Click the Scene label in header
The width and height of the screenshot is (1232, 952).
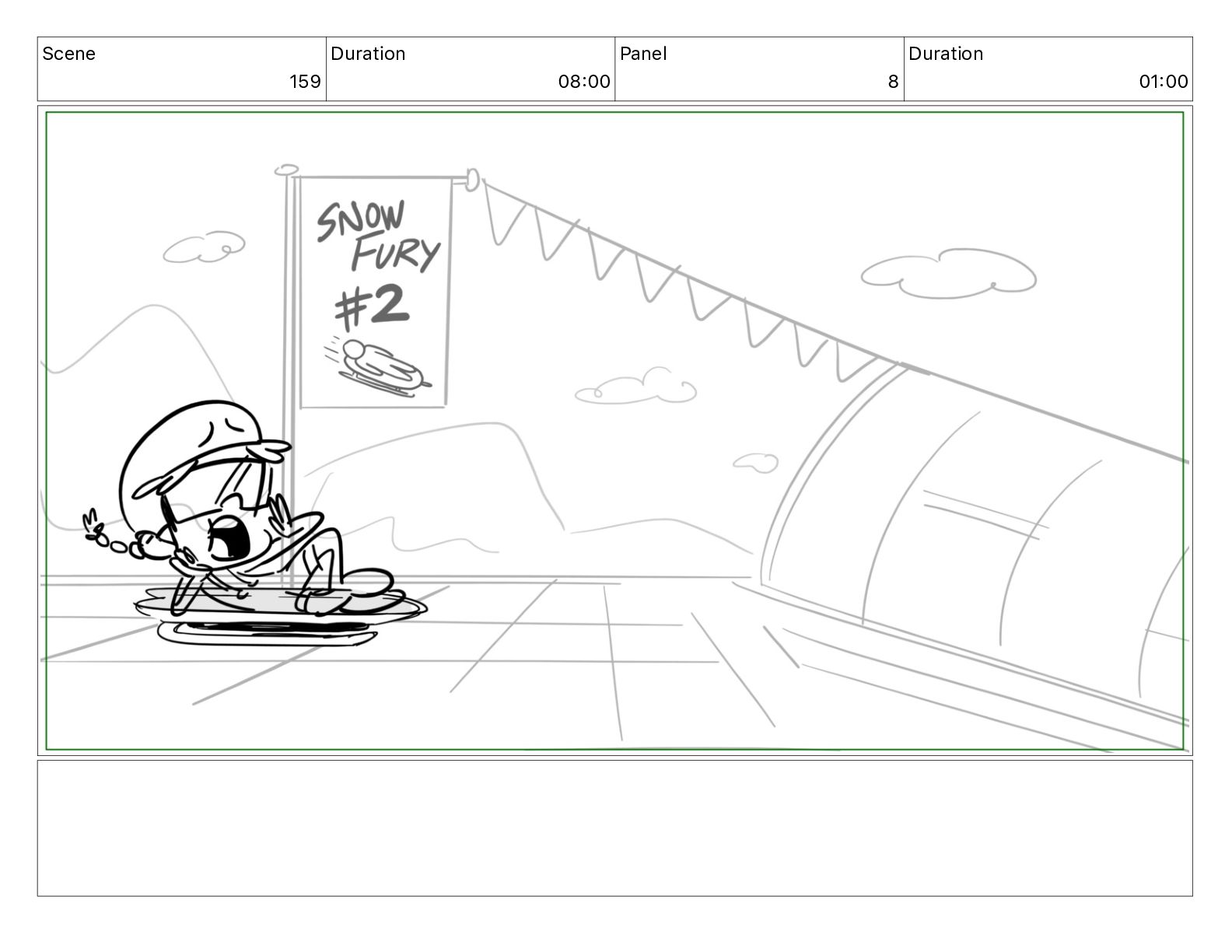point(68,54)
